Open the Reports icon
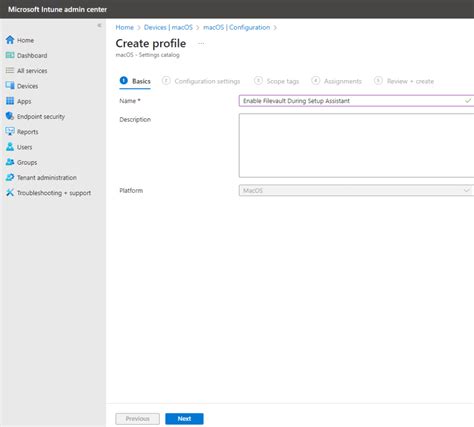474x427 pixels. [10, 132]
